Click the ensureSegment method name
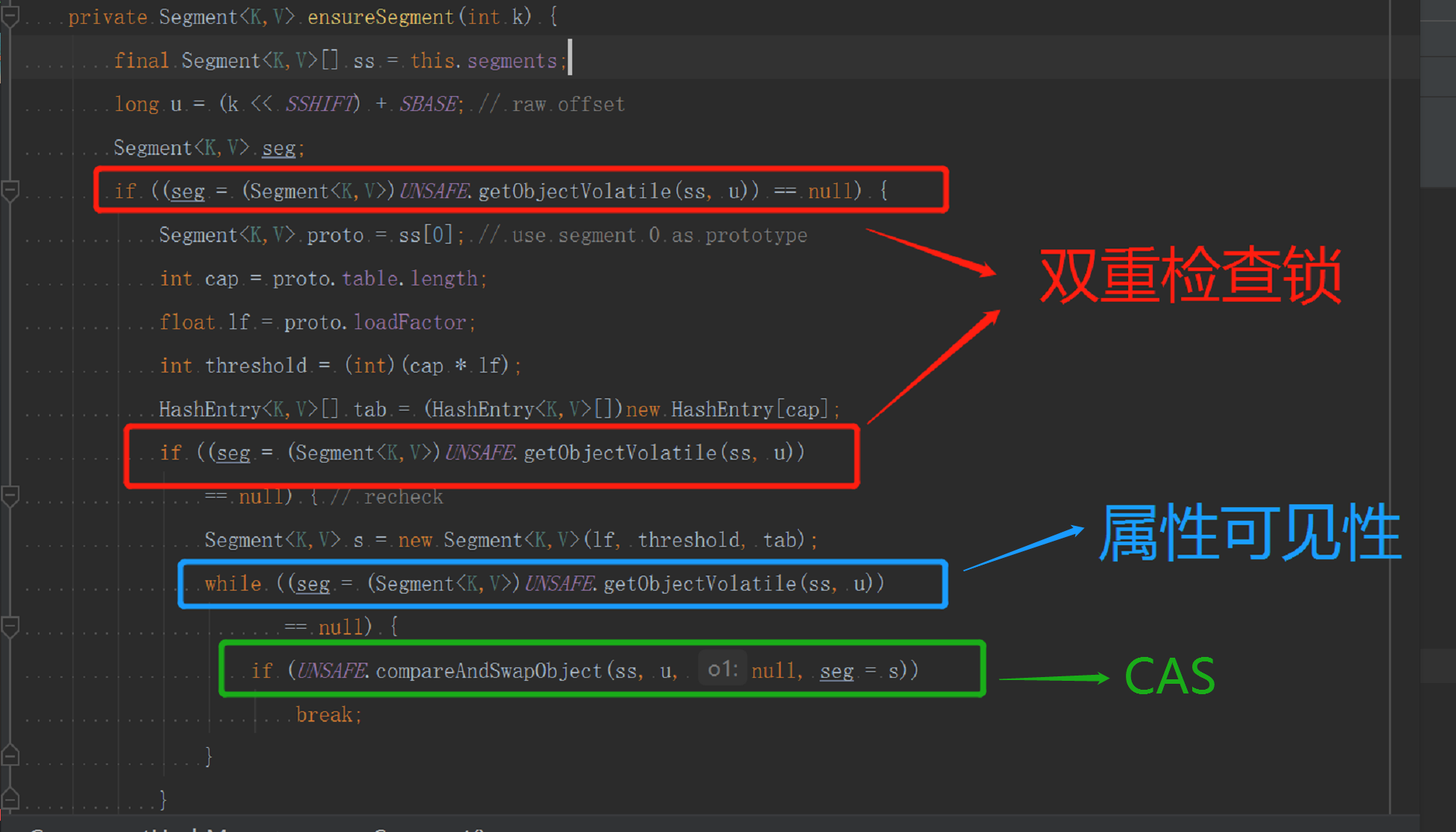The image size is (1456, 832). (x=380, y=17)
